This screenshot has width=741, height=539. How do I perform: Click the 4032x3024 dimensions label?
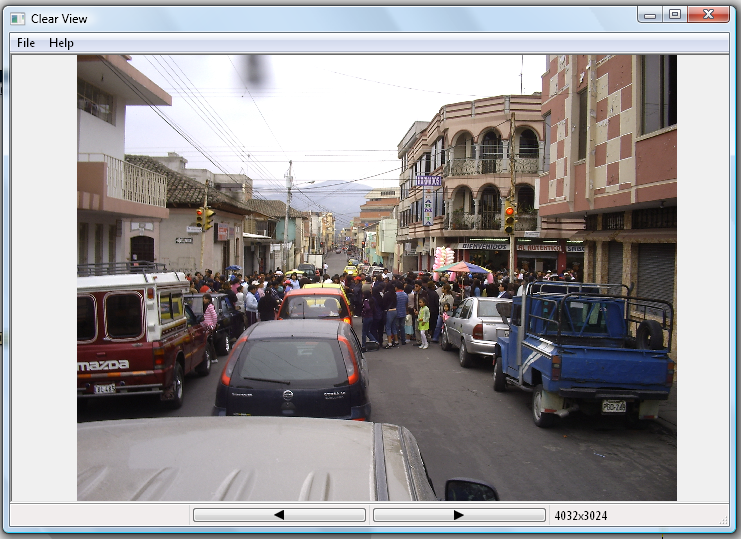581,516
